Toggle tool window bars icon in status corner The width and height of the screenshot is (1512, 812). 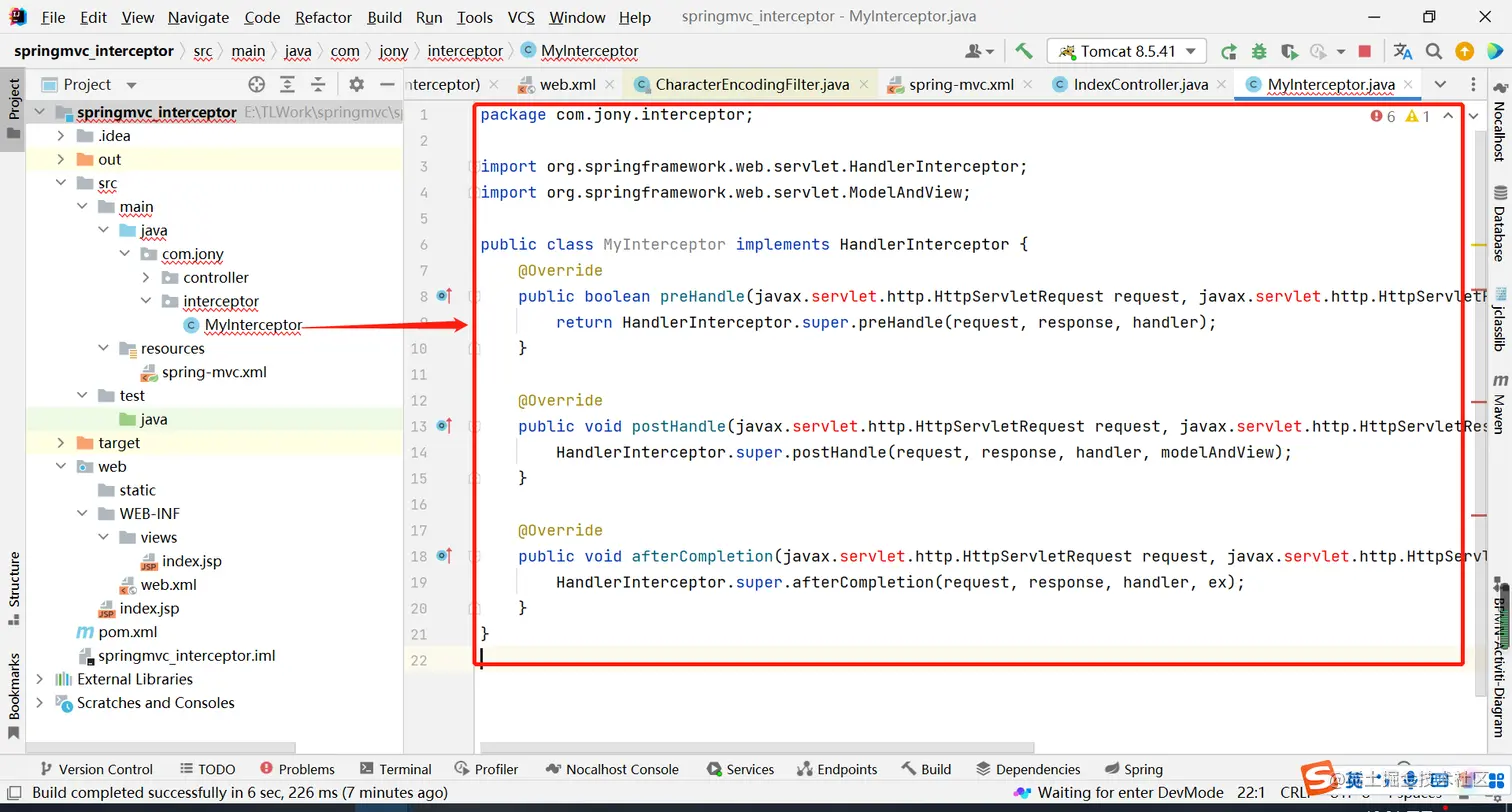(x=14, y=792)
